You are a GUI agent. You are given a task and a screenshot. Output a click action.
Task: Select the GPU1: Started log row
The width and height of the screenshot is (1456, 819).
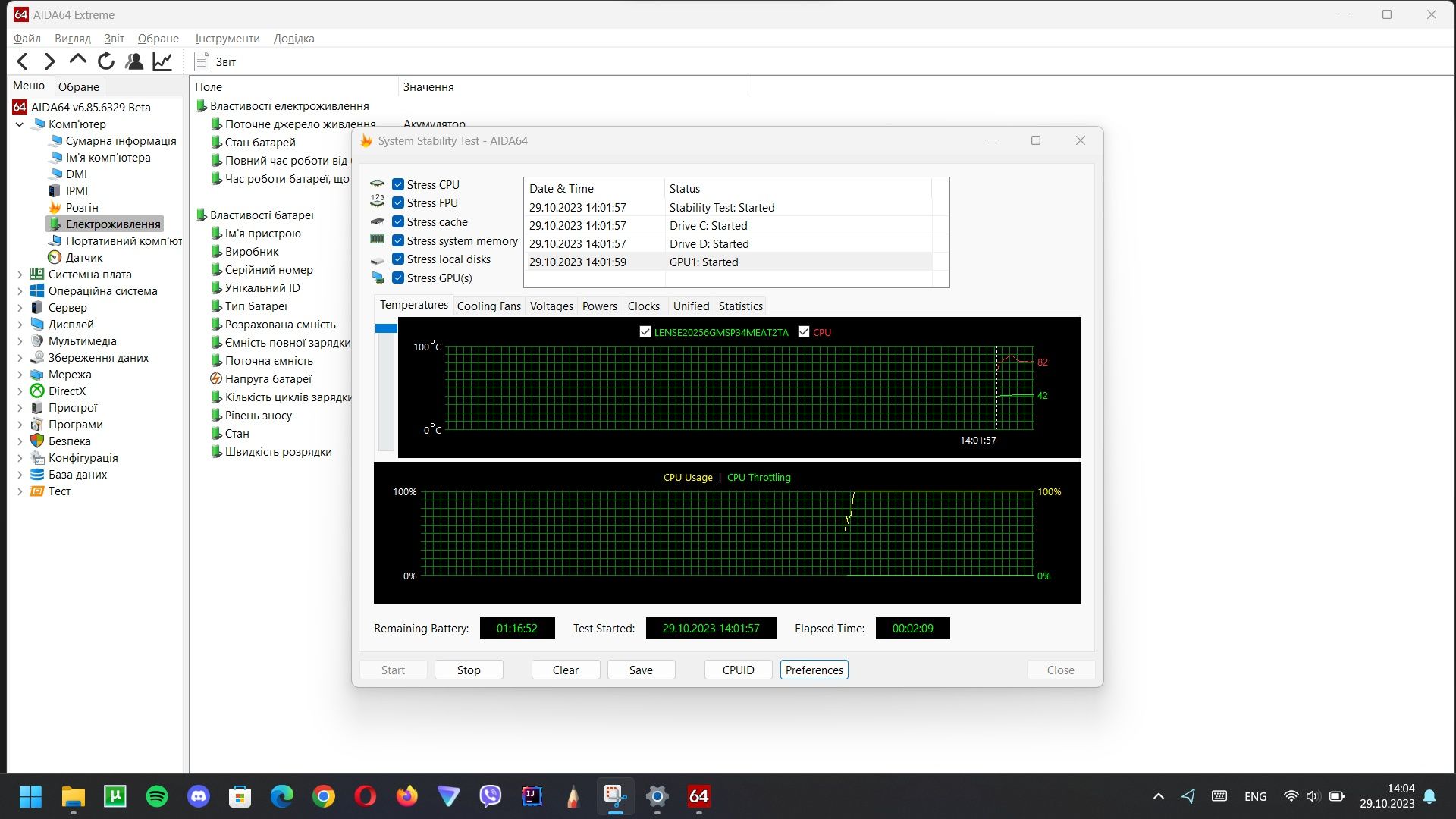tap(727, 262)
